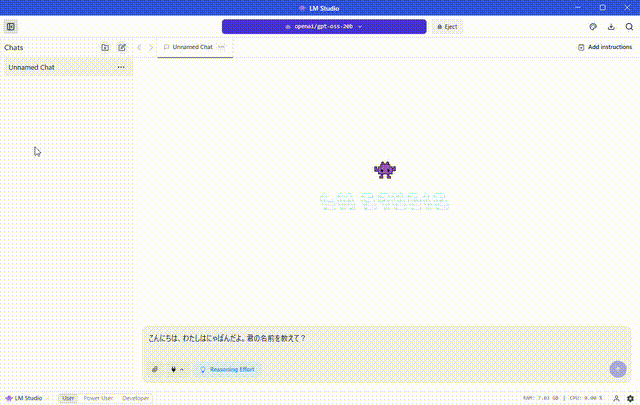Switch to Developer mode
The height and width of the screenshot is (405, 640).
136,398
